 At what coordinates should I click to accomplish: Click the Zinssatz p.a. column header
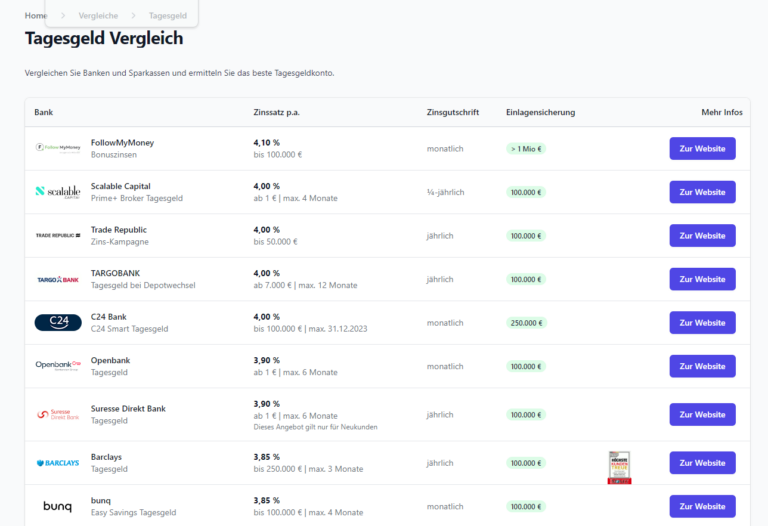point(277,112)
